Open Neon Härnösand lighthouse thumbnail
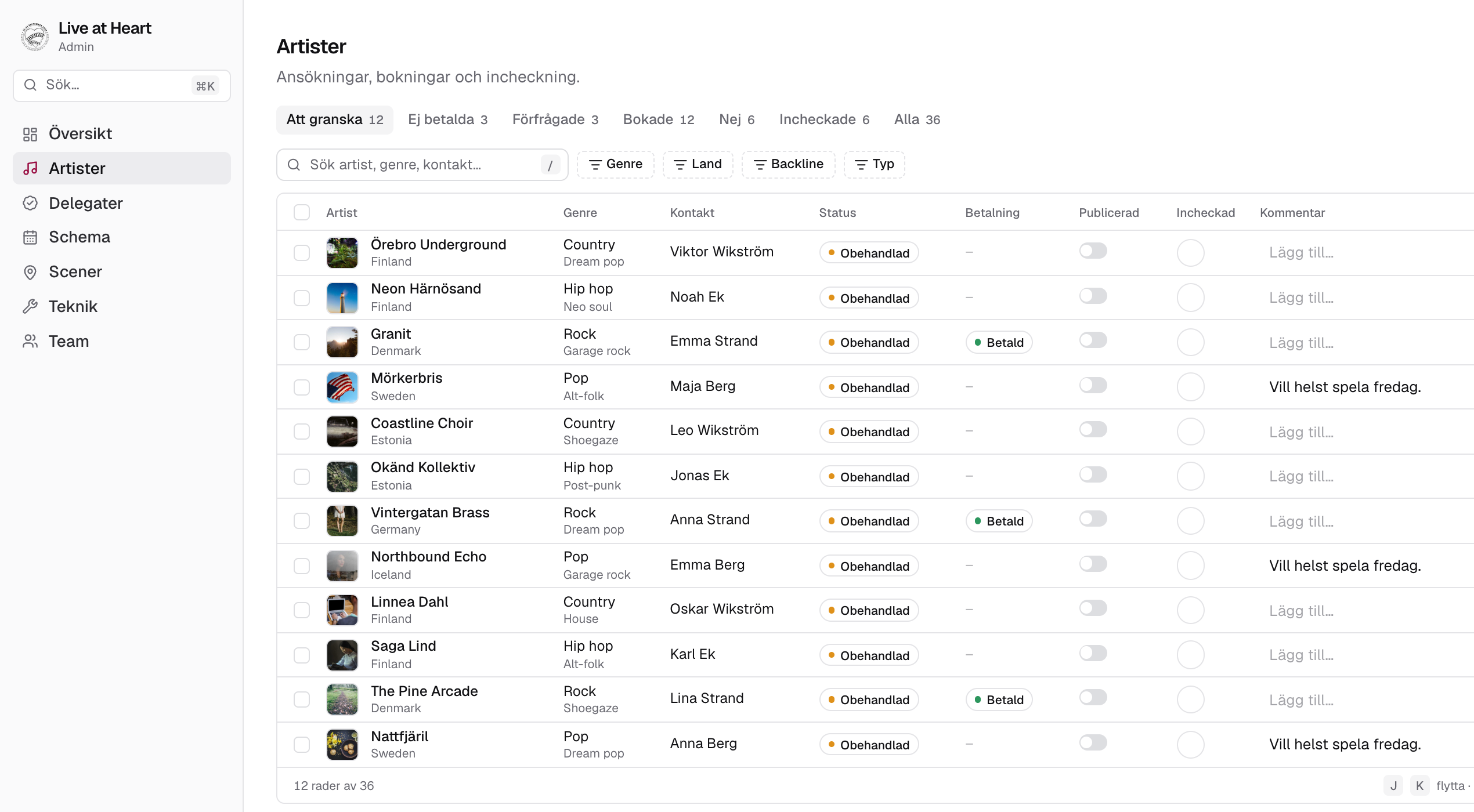1474x812 pixels. click(342, 298)
